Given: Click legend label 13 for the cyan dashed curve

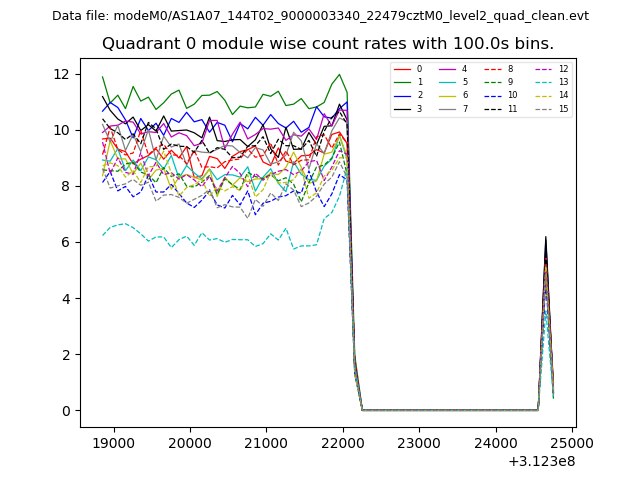Looking at the screenshot, I should point(563,82).
